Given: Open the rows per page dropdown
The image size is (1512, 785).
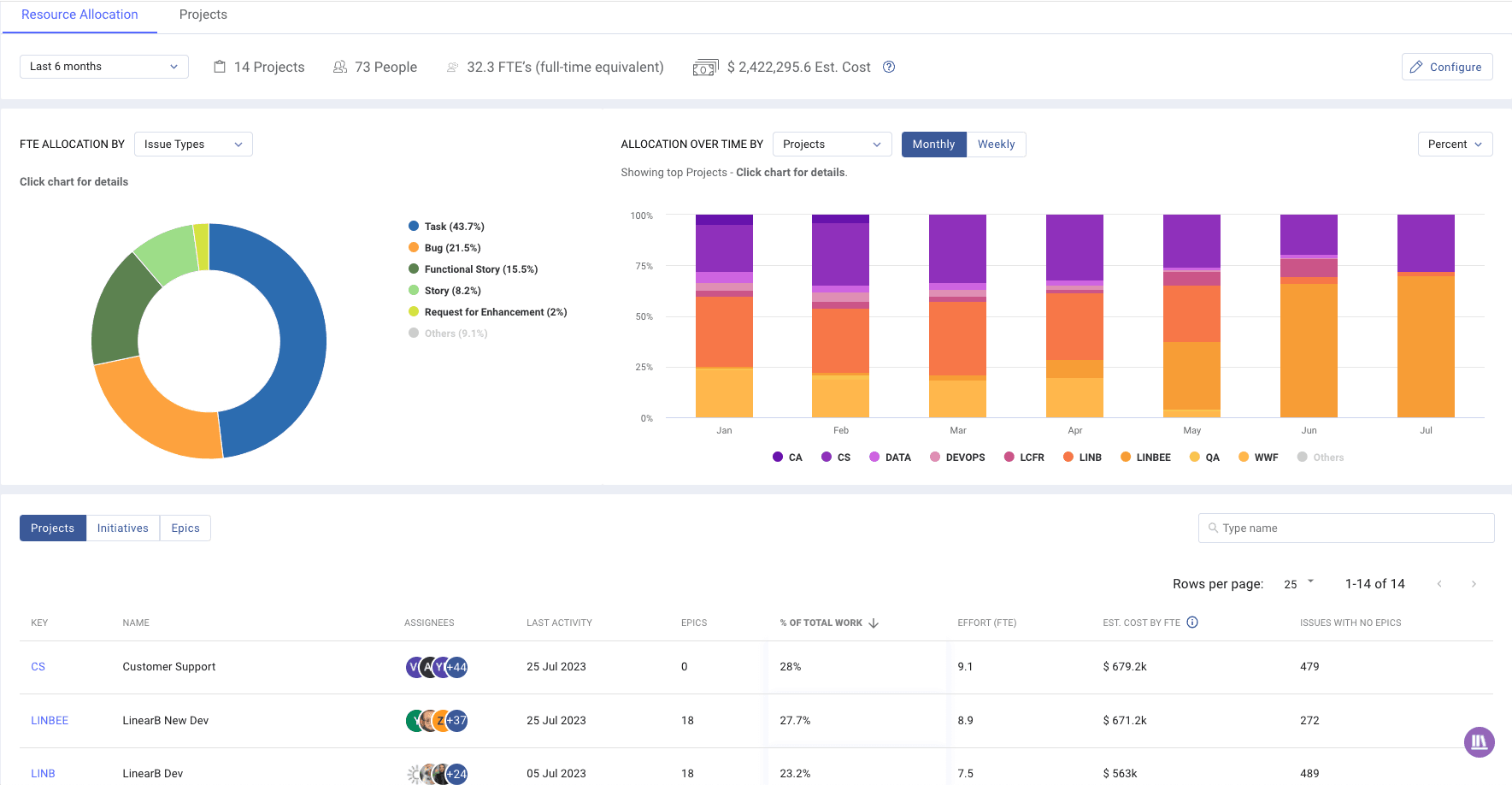Looking at the screenshot, I should pyautogui.click(x=1298, y=584).
